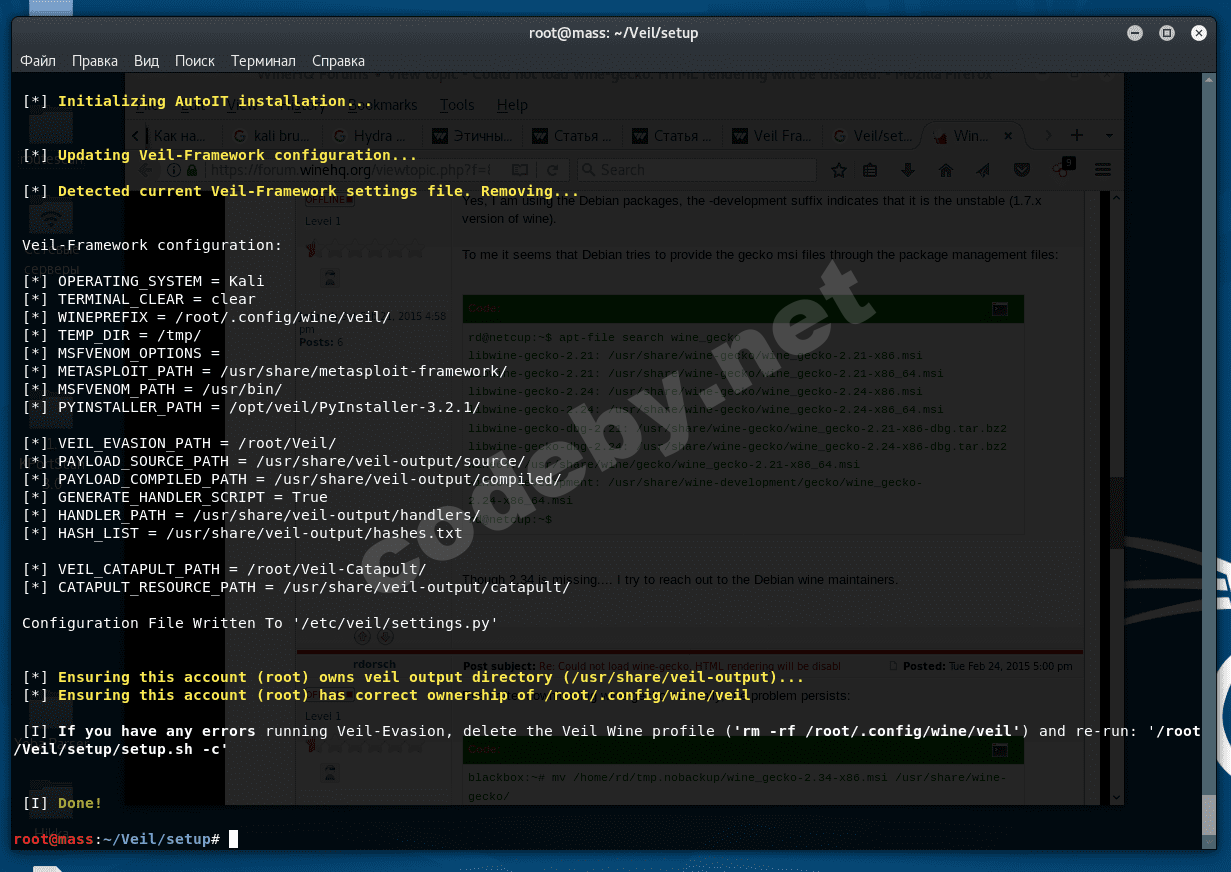The image size is (1231, 872).
Task: Click the toolbar icon with badge 9
Action: [1062, 169]
